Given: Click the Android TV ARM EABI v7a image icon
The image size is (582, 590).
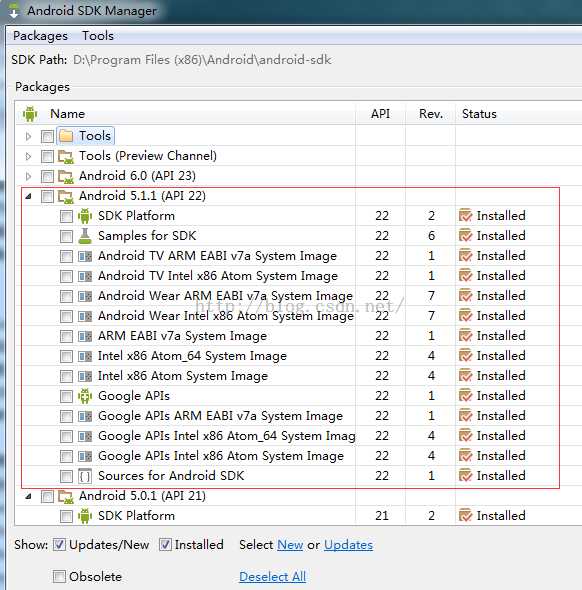Looking at the screenshot, I should pos(85,256).
